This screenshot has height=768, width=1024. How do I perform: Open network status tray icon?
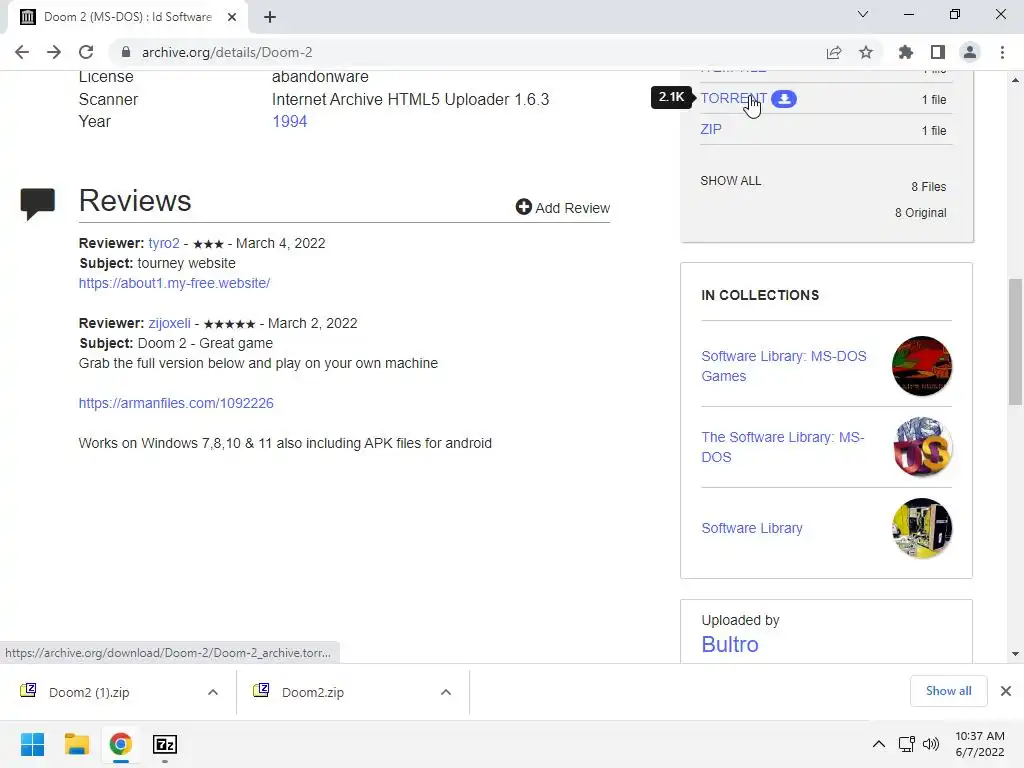[x=906, y=744]
